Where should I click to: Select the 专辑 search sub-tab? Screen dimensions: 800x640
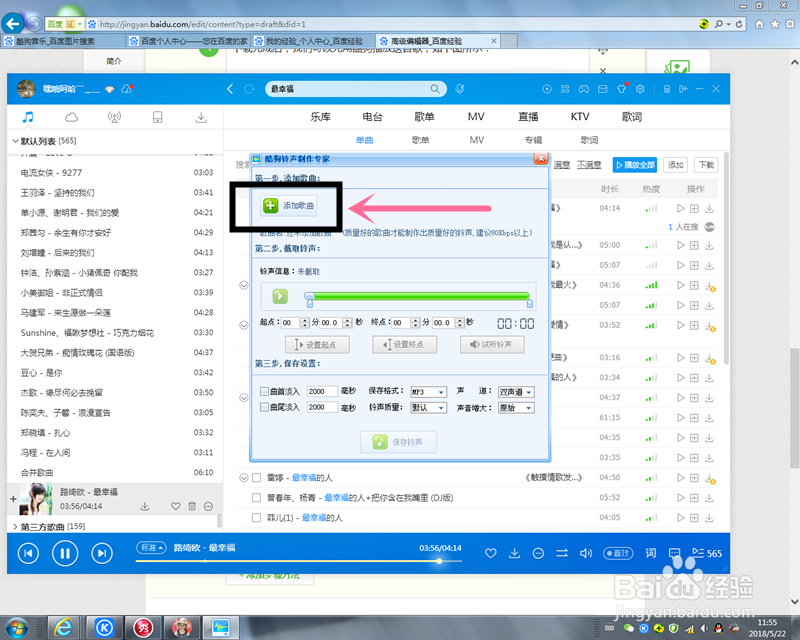click(533, 140)
